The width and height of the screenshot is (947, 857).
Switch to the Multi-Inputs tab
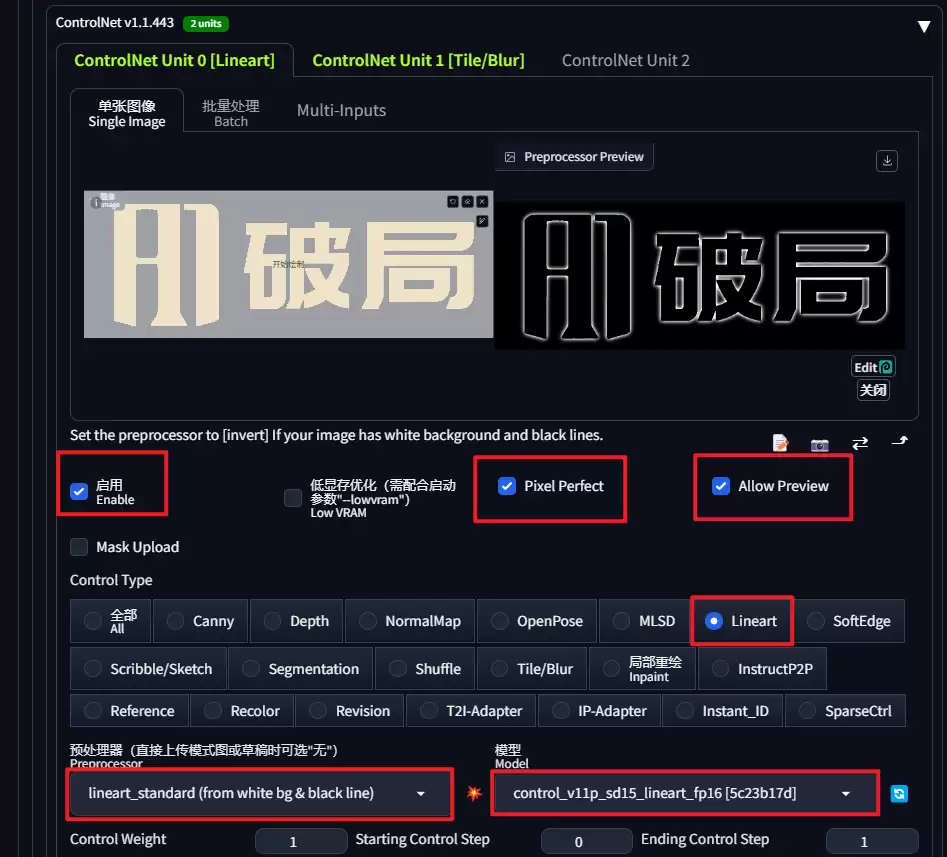tap(341, 111)
